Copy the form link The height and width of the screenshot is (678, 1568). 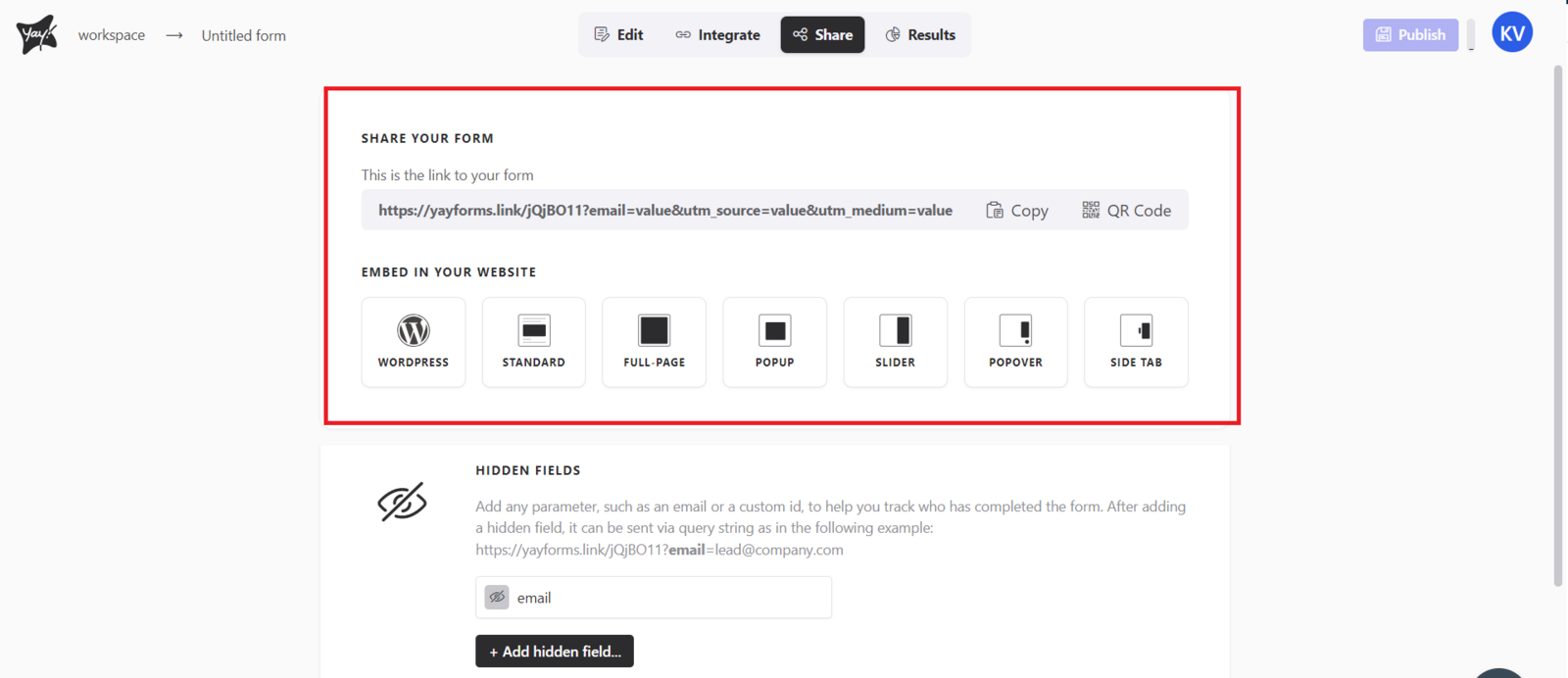(1017, 211)
